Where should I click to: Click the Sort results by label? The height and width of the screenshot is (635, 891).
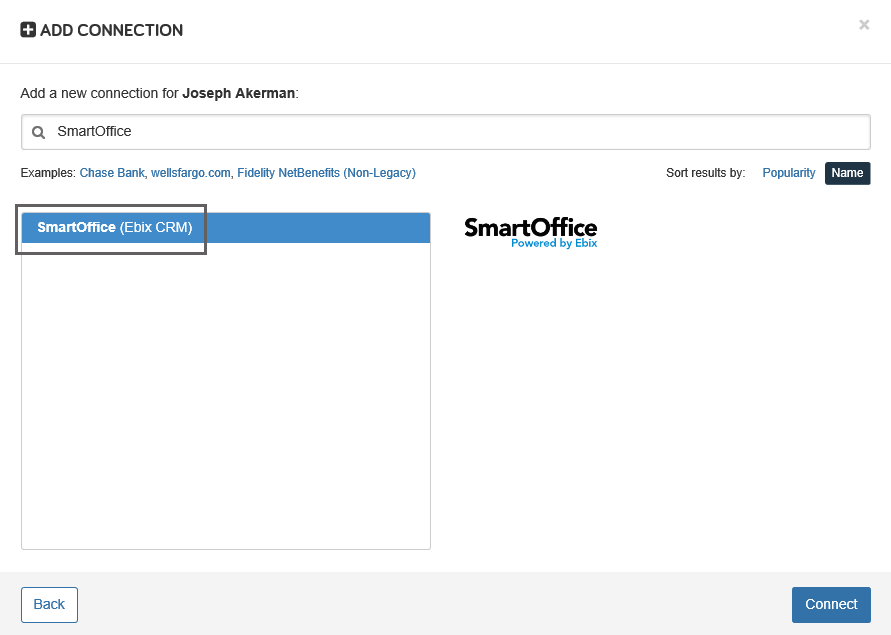pos(705,172)
